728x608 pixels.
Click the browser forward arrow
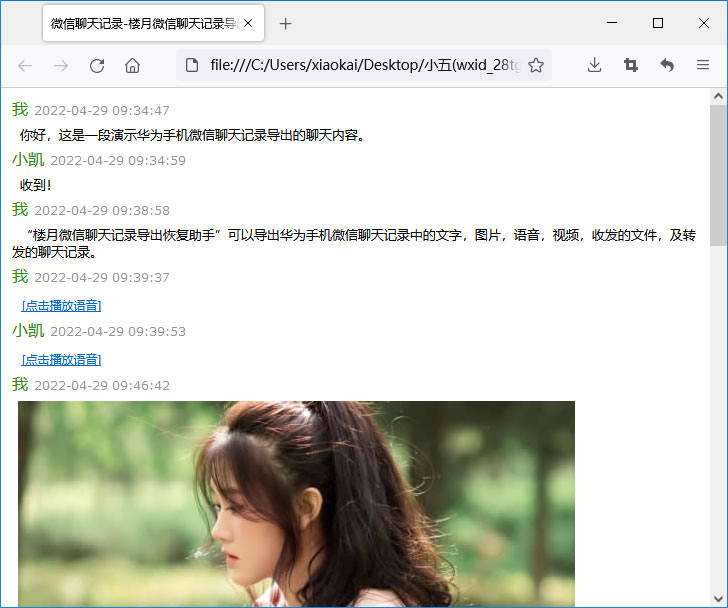61,65
